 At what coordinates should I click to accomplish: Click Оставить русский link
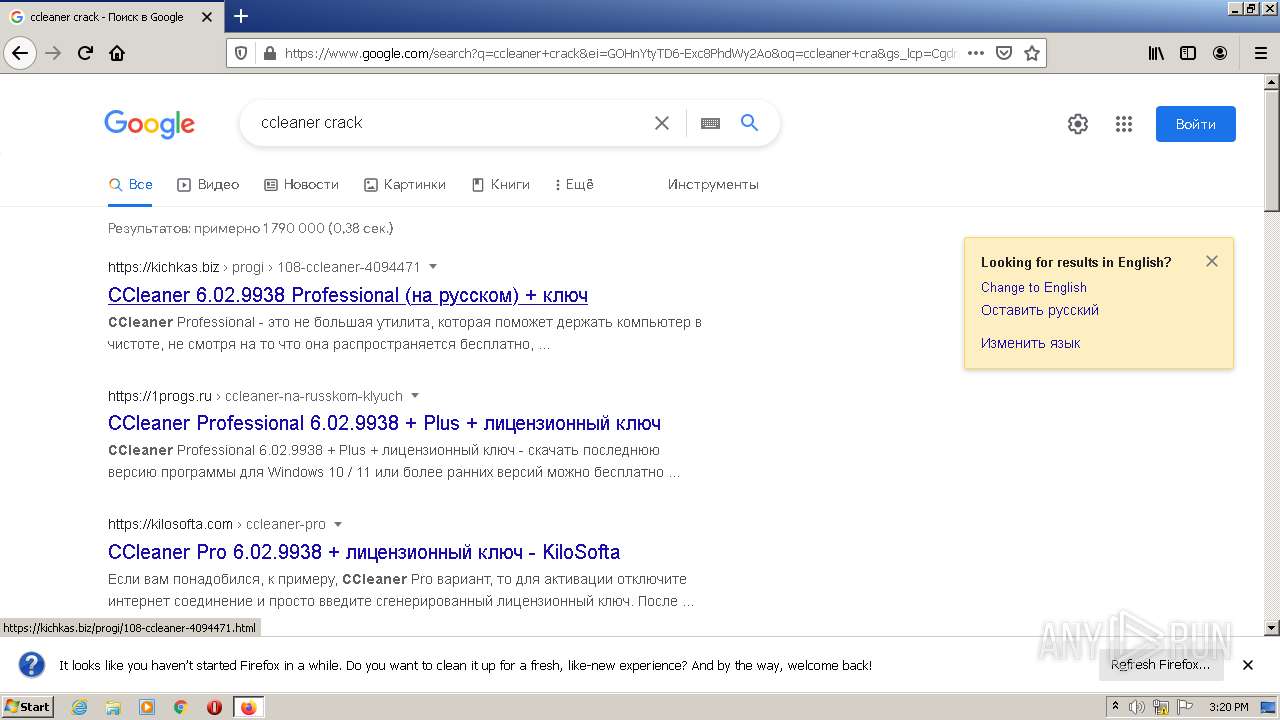click(x=1040, y=310)
